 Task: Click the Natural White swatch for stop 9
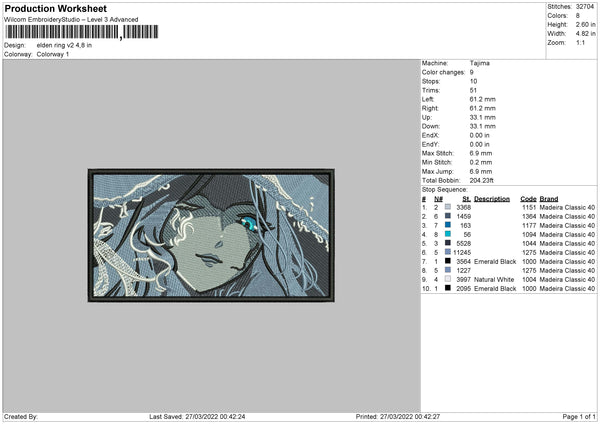448,279
